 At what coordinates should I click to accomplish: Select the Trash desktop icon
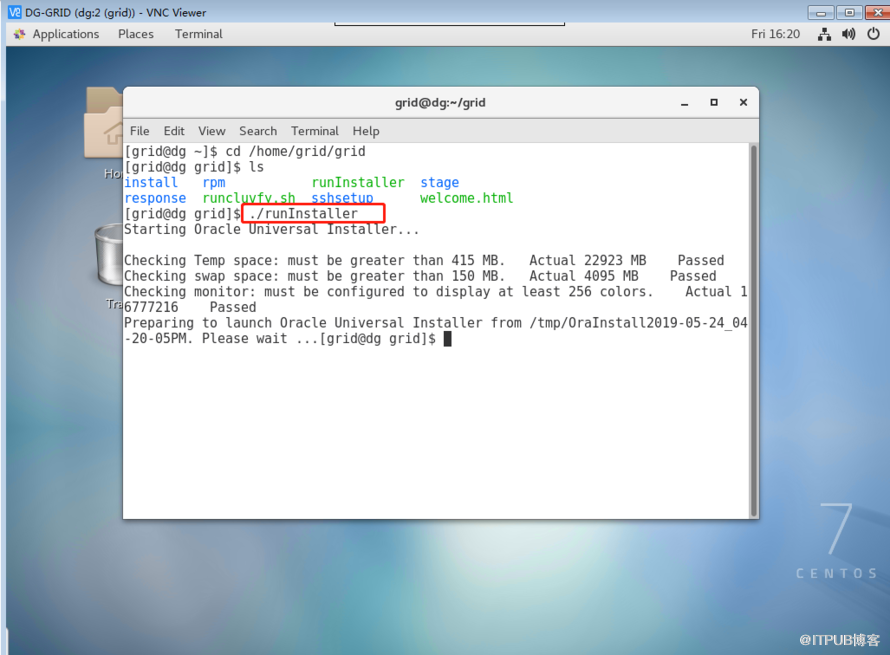click(x=109, y=264)
